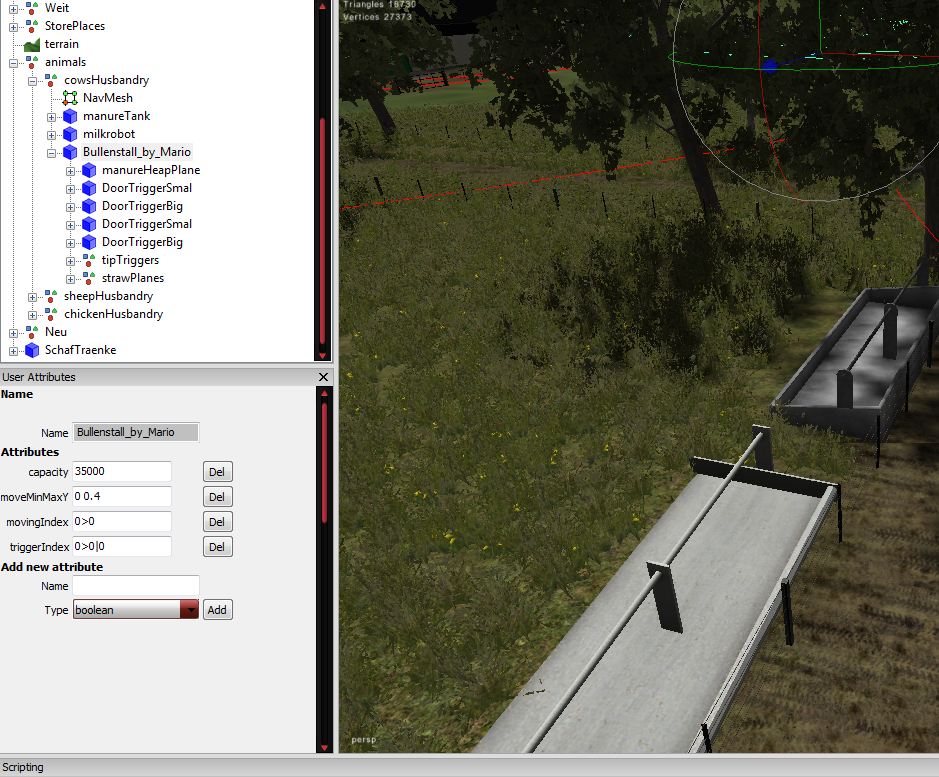Click the cowsHusbandry group icon
939x777 pixels.
[51, 80]
